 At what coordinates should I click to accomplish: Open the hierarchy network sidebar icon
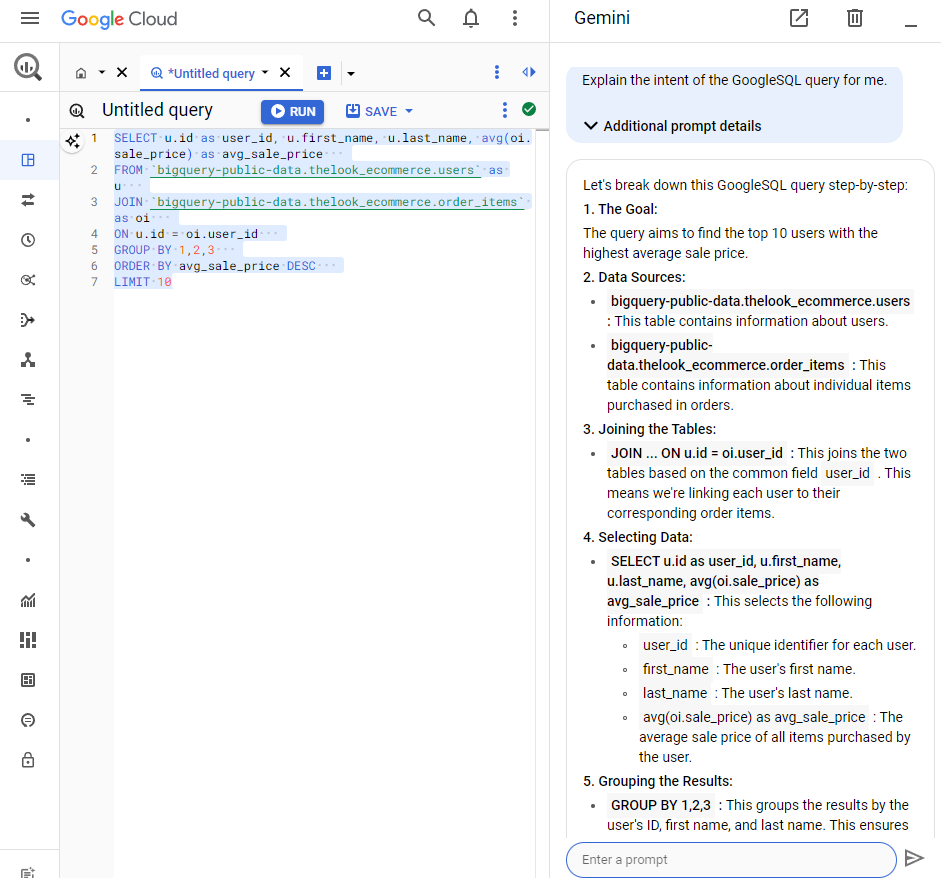(28, 360)
